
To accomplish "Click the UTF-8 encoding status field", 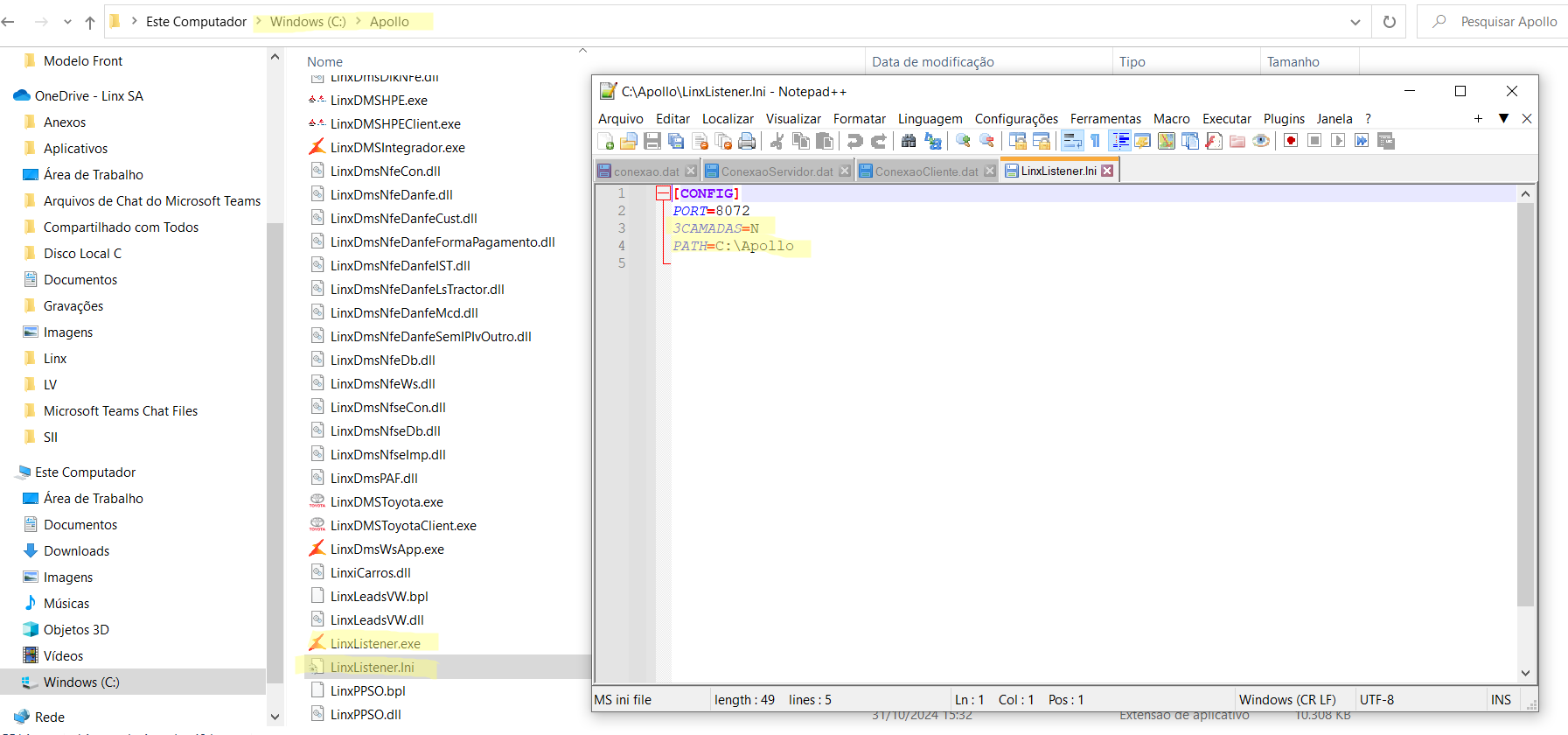I will [1376, 699].
